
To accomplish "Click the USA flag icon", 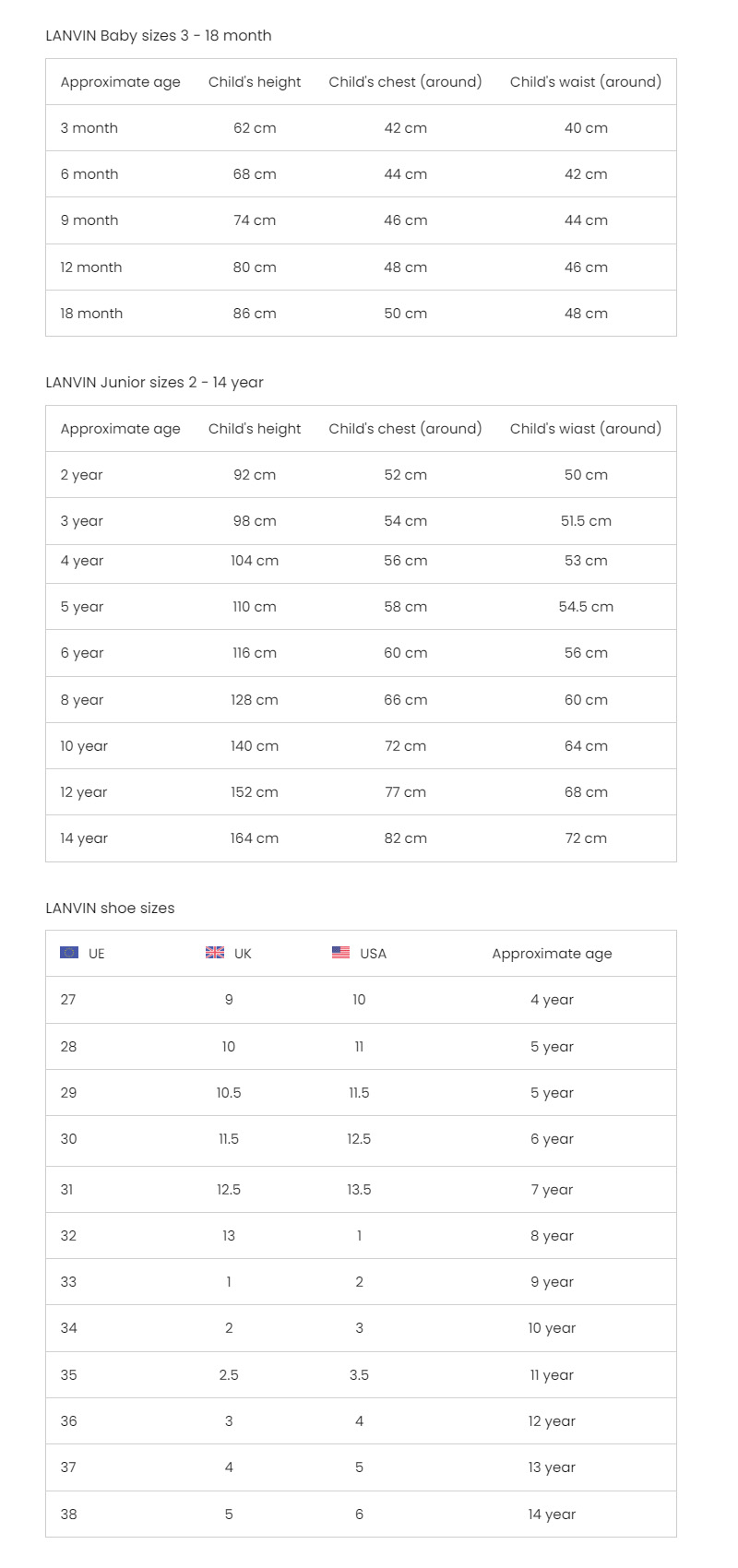I will 341,953.
